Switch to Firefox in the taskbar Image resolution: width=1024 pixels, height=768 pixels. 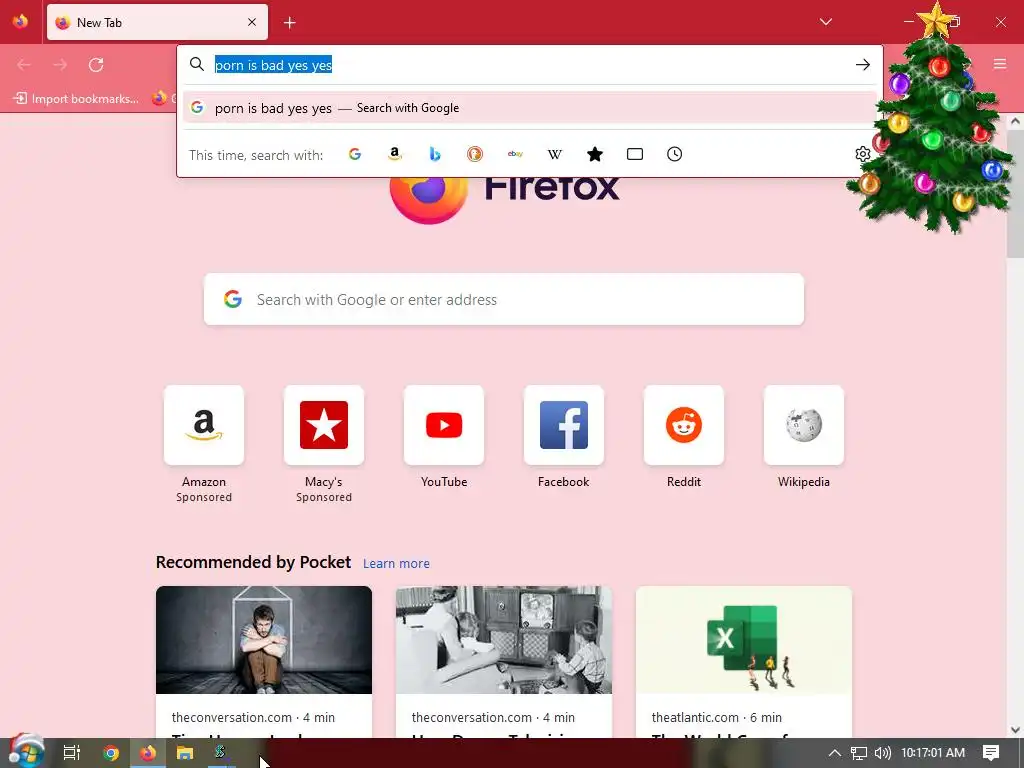click(x=148, y=753)
